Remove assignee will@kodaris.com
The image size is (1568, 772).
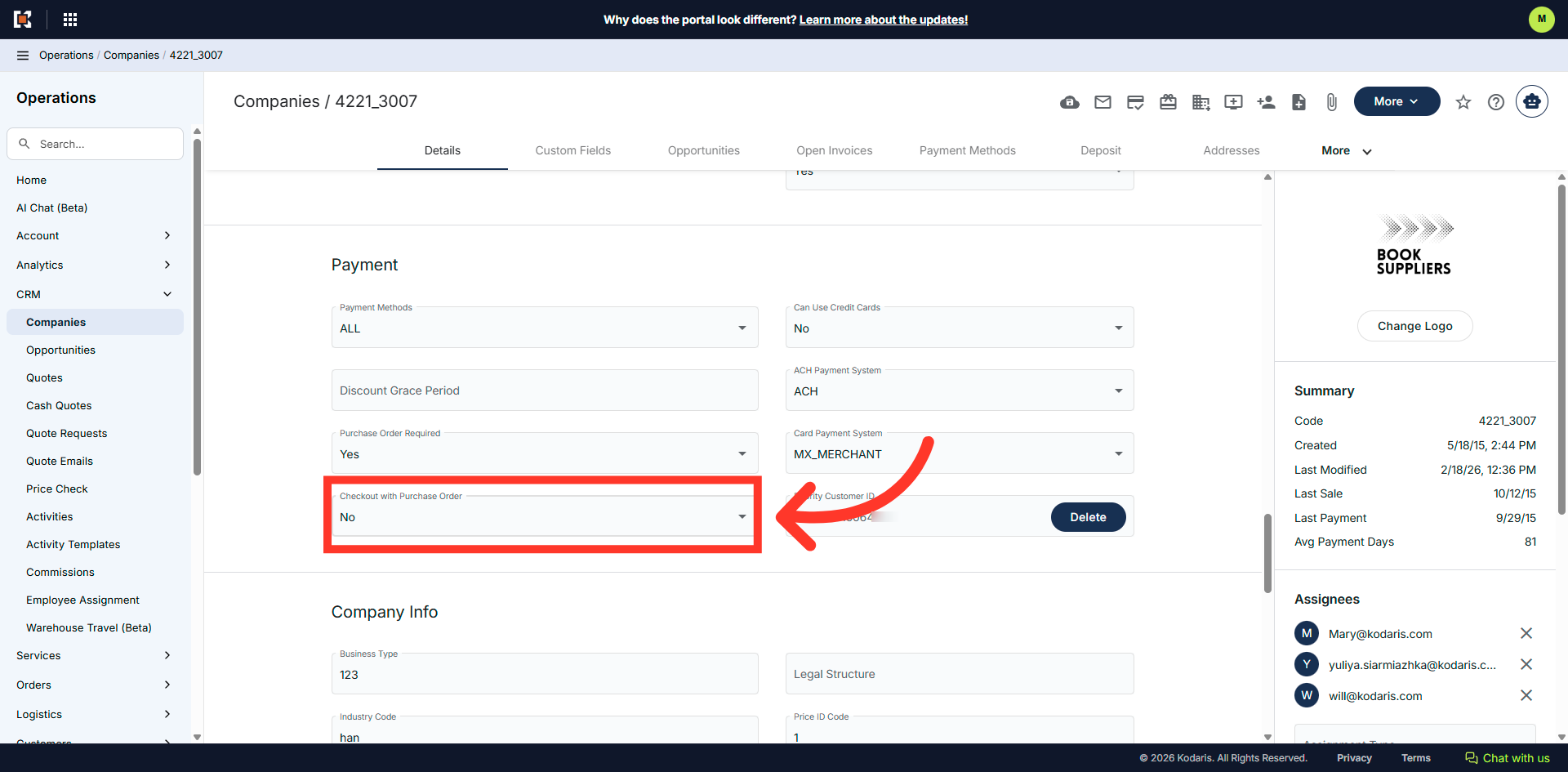pyautogui.click(x=1526, y=695)
